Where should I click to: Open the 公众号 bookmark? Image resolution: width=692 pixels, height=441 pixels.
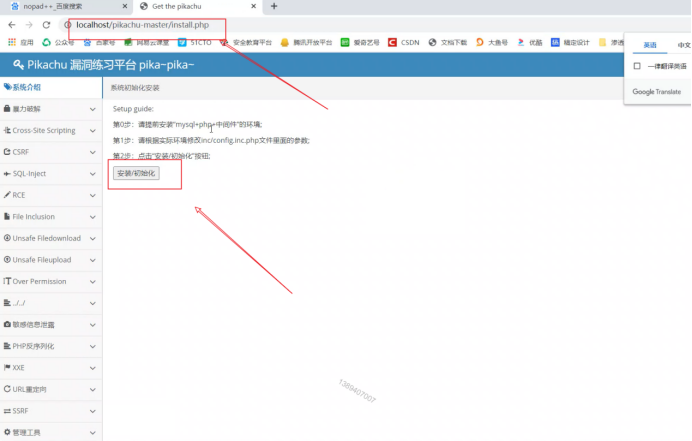[x=58, y=42]
